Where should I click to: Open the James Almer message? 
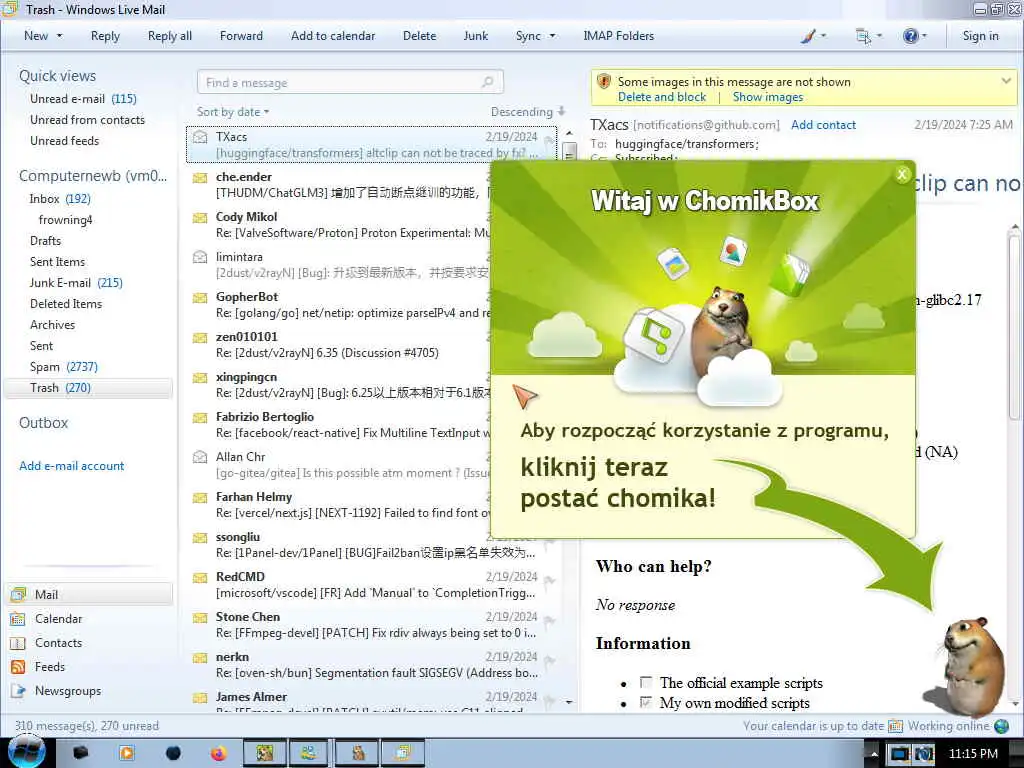371,701
